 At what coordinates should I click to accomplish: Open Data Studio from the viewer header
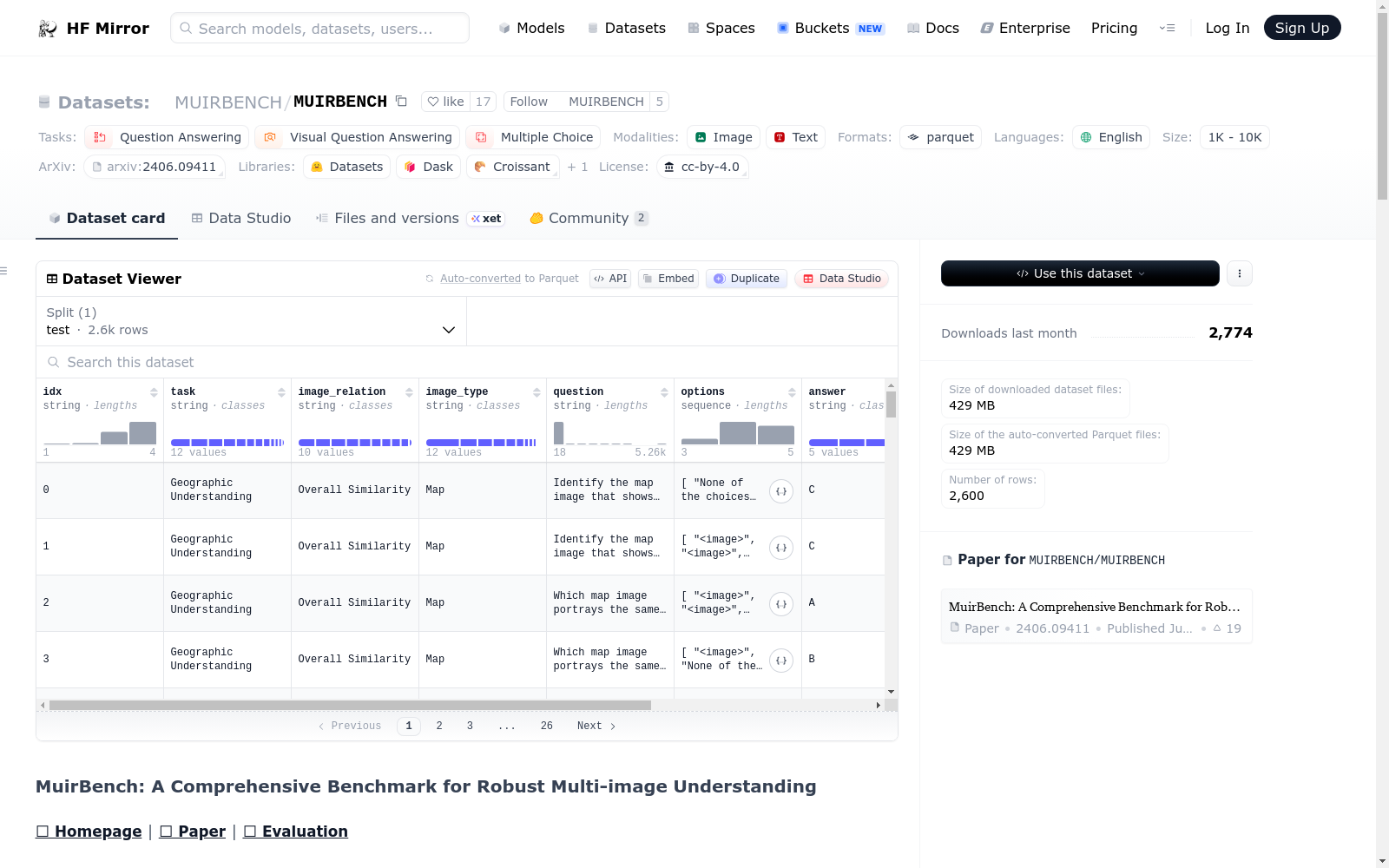[841, 279]
